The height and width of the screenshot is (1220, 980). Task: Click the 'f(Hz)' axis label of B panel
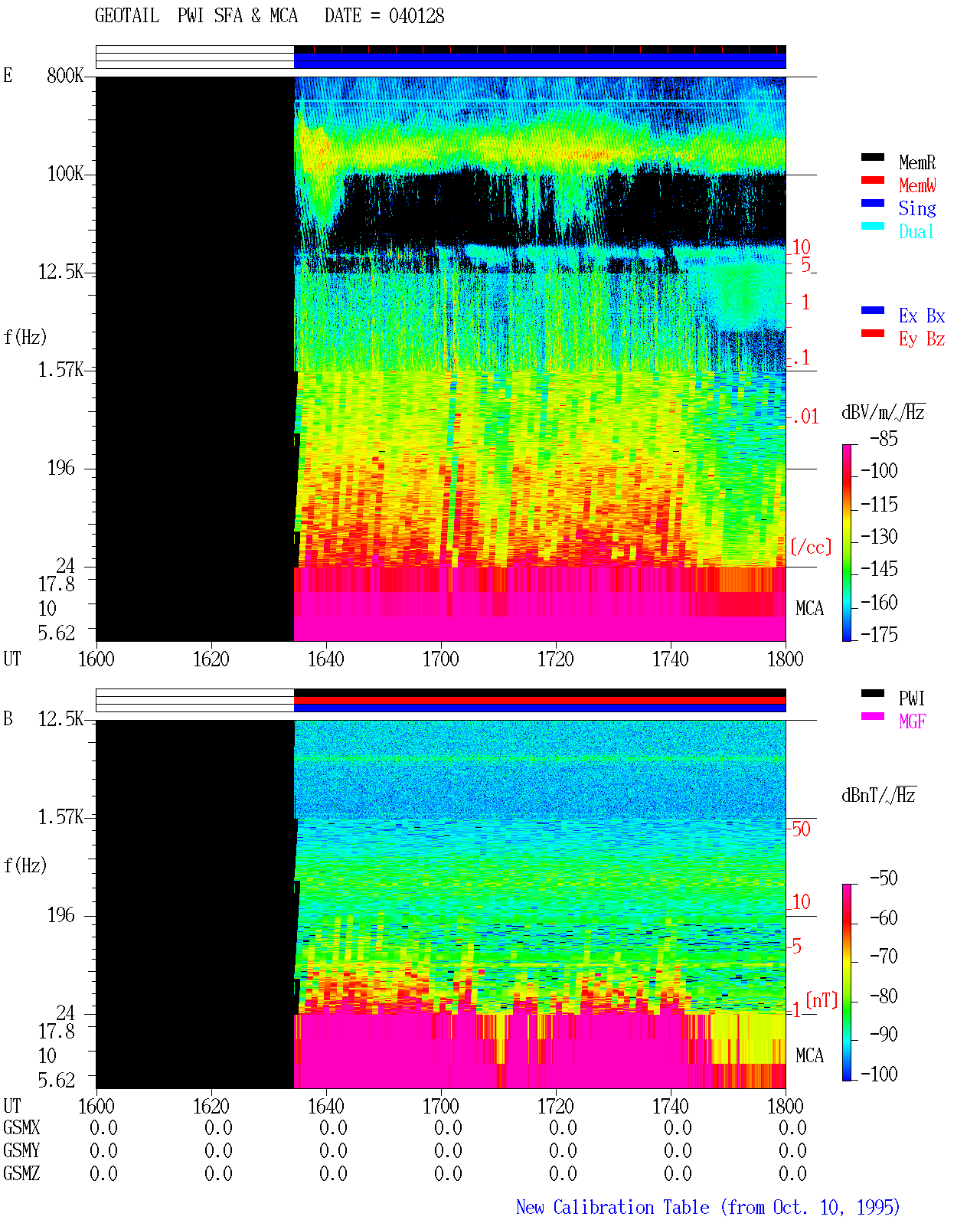click(25, 865)
